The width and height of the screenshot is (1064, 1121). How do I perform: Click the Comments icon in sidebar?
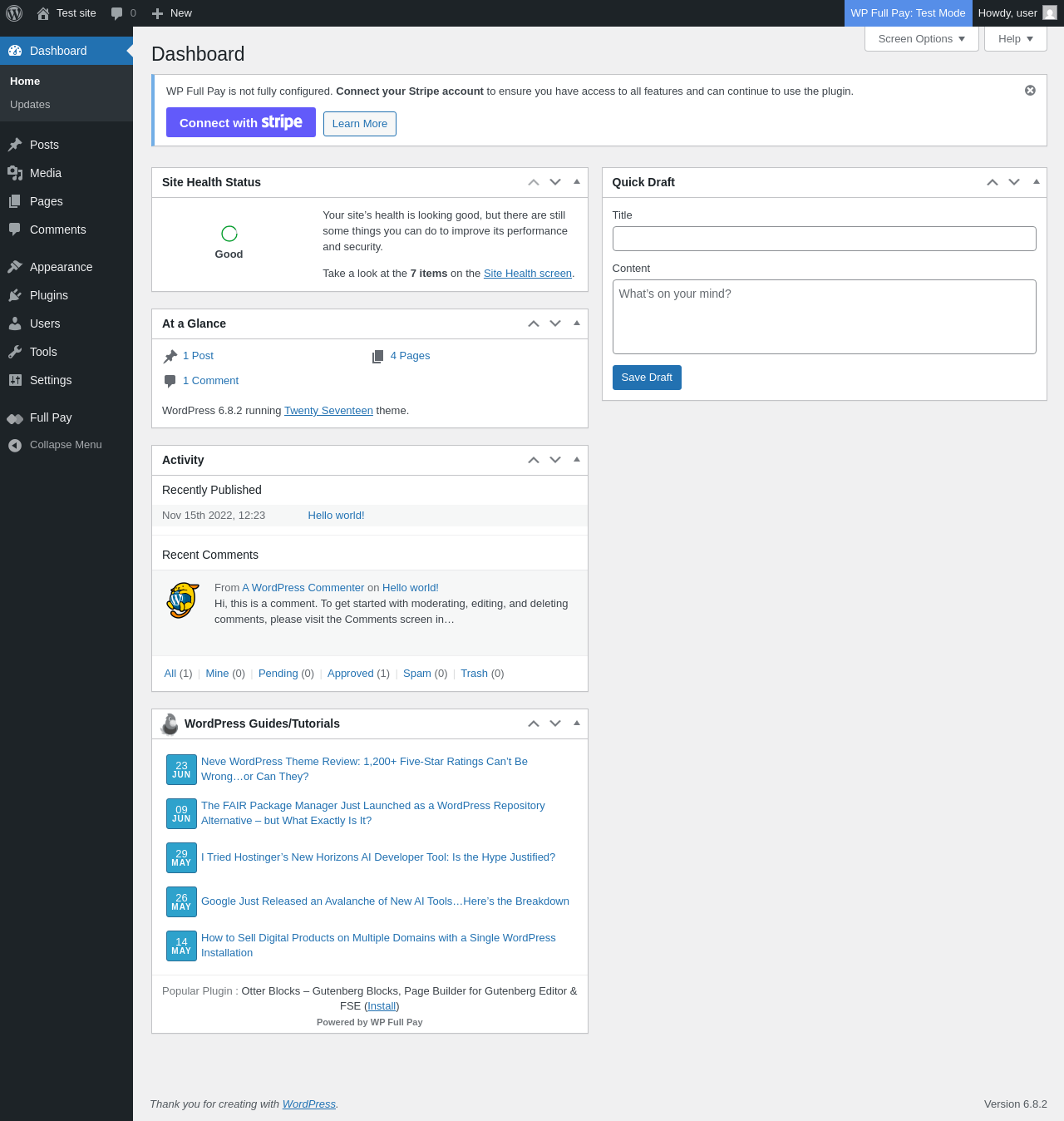coord(15,230)
